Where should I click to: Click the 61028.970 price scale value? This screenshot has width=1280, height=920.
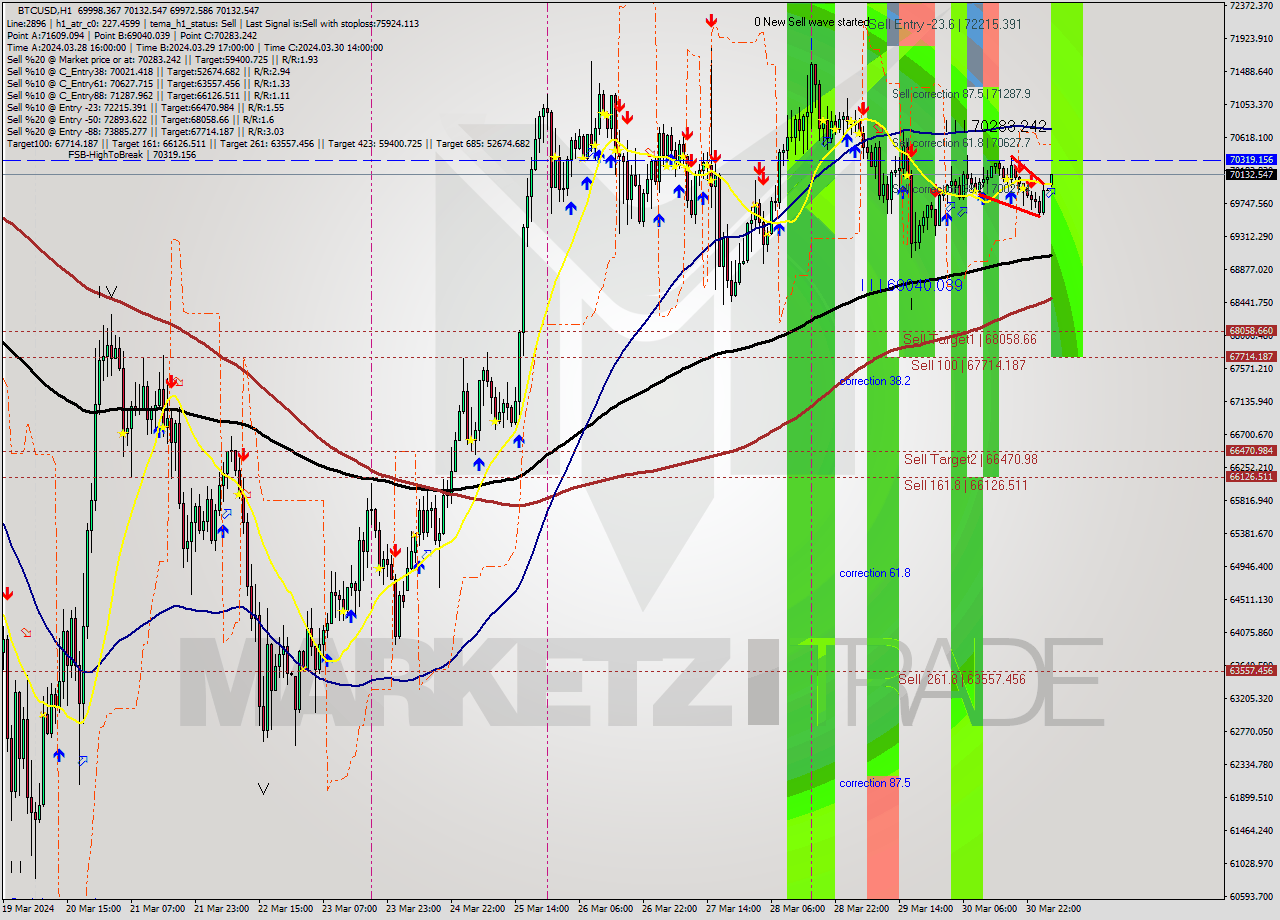[x=1251, y=864]
